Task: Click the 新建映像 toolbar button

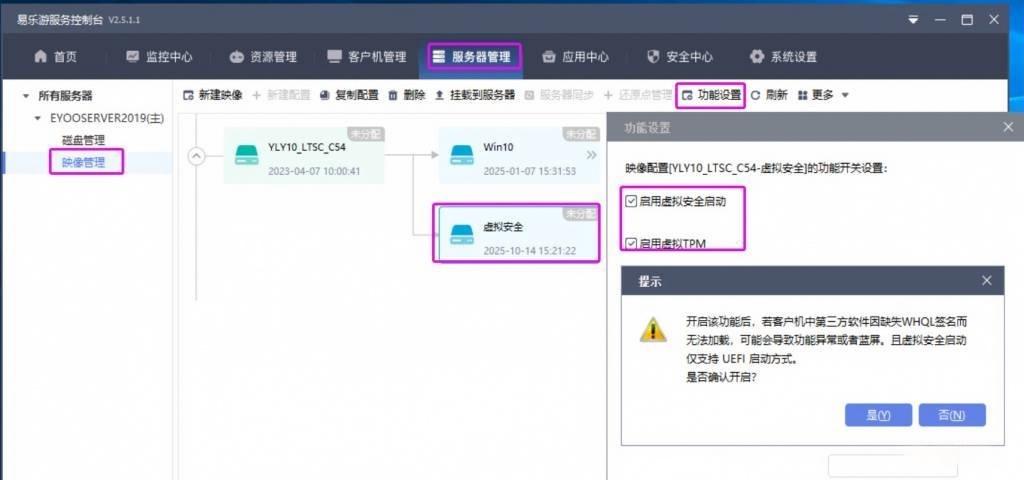Action: point(213,95)
